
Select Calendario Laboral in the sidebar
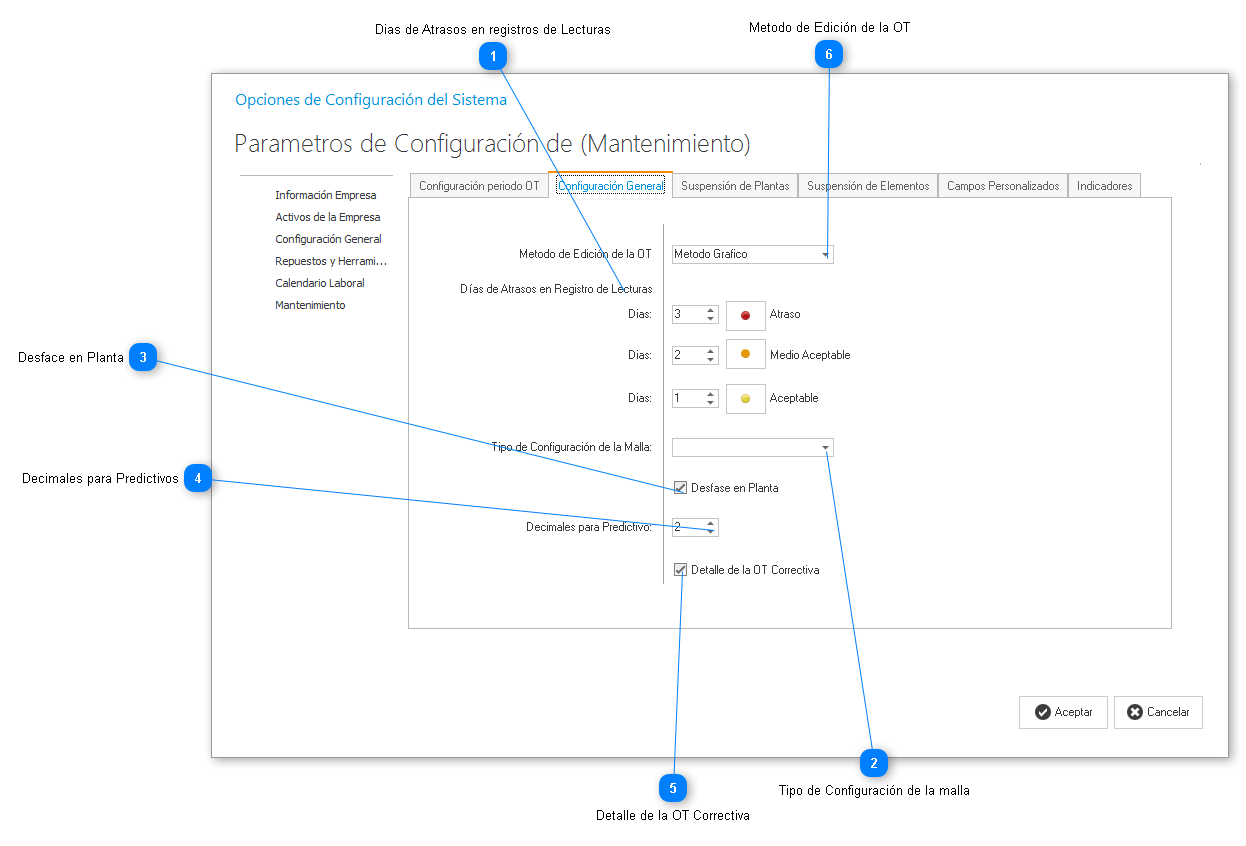[320, 283]
